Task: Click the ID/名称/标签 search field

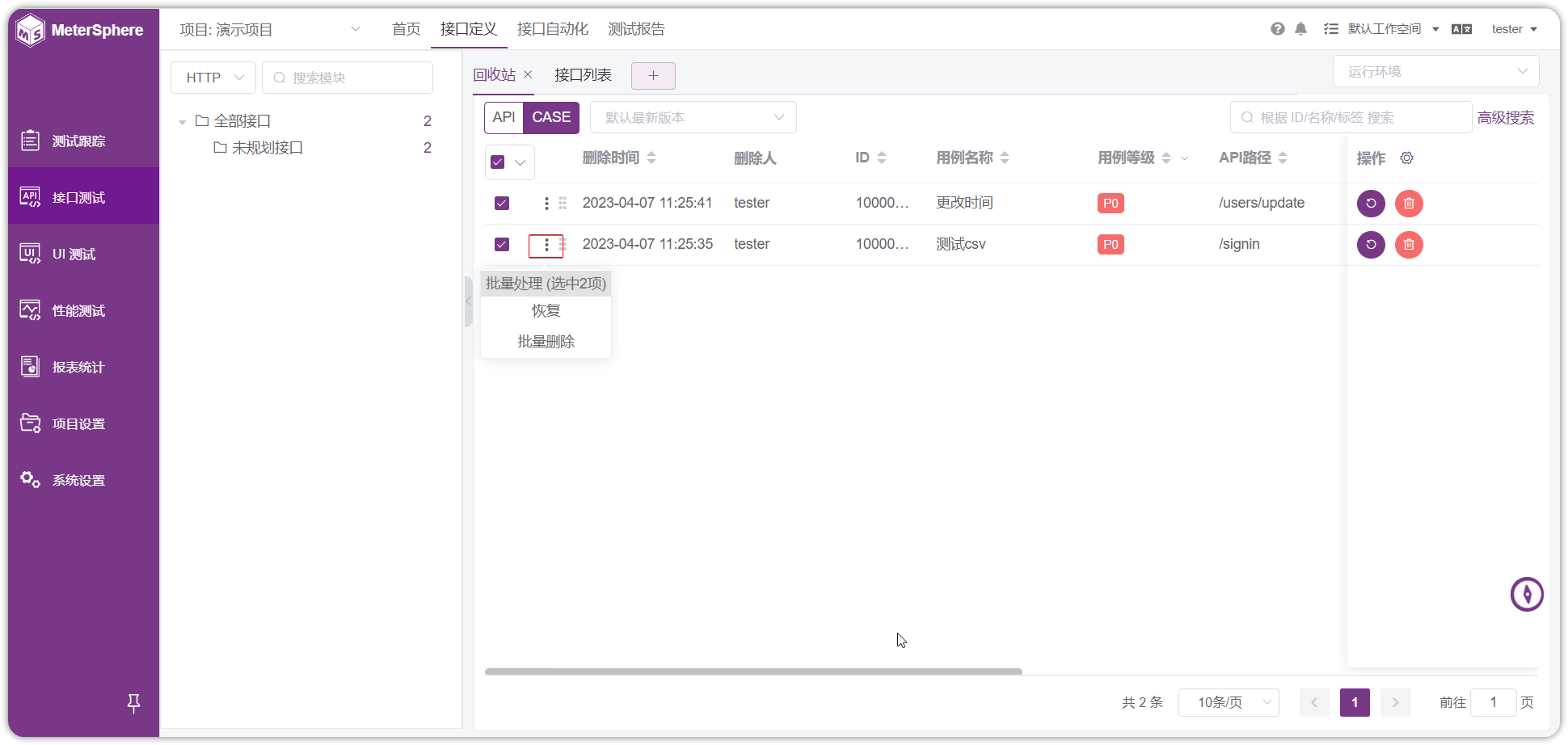Action: coord(1351,117)
